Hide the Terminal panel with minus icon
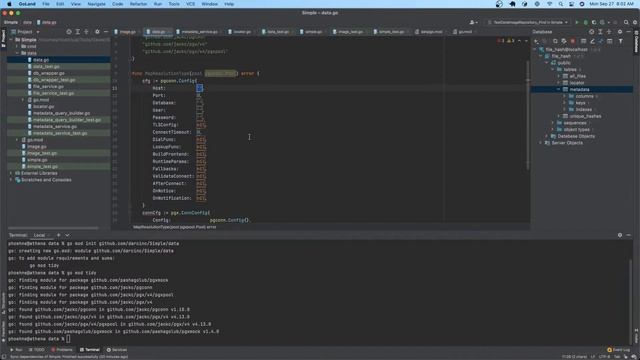This screenshot has height=360, width=640. (x=629, y=235)
